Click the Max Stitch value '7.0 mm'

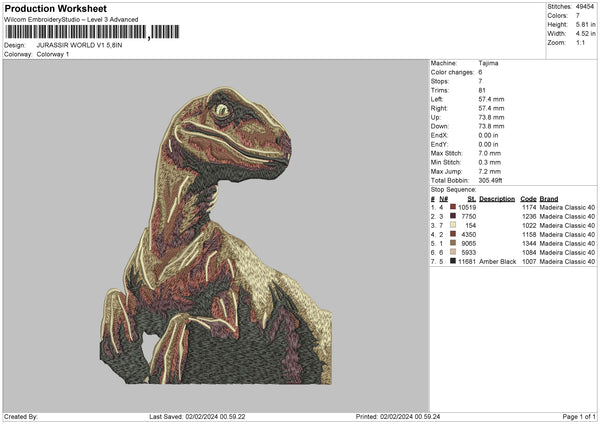(x=489, y=153)
